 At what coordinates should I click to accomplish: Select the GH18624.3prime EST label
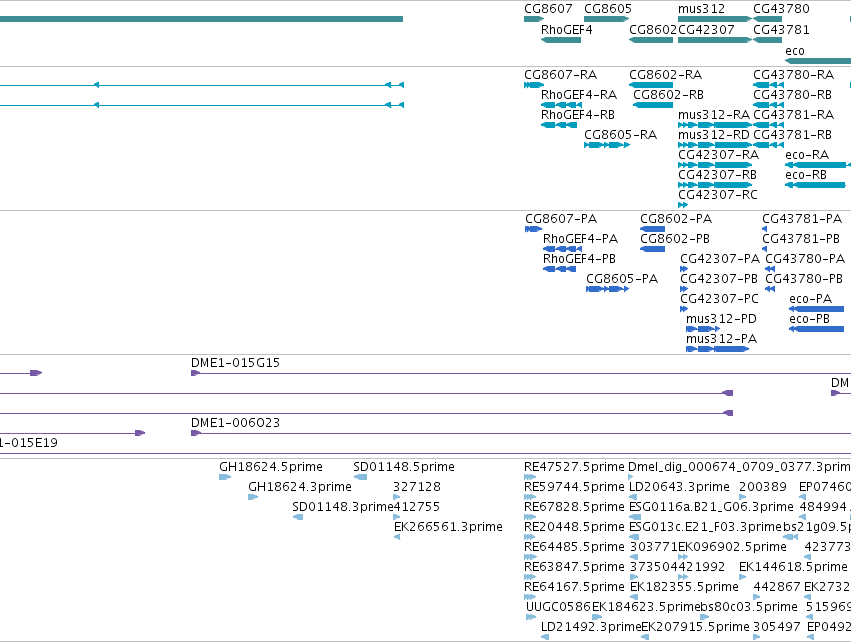tap(300, 487)
